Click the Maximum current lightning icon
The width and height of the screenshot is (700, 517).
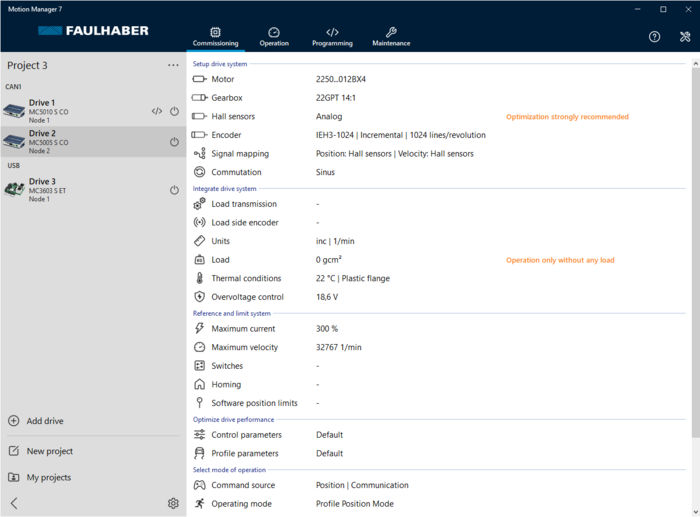click(x=200, y=328)
